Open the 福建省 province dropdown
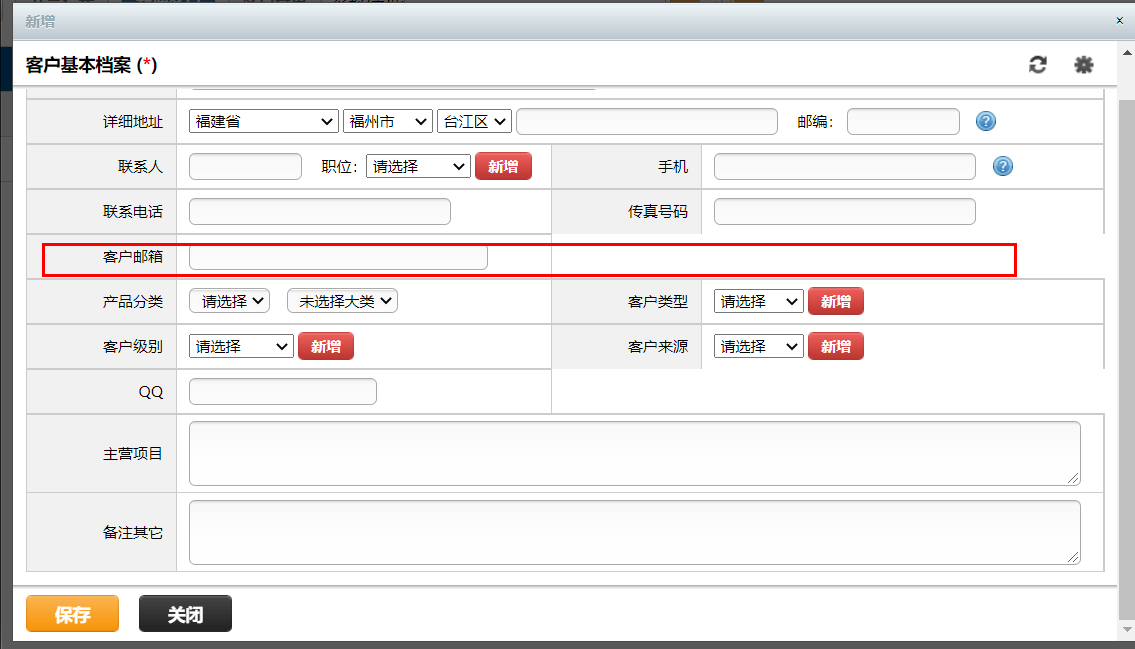 coord(263,122)
